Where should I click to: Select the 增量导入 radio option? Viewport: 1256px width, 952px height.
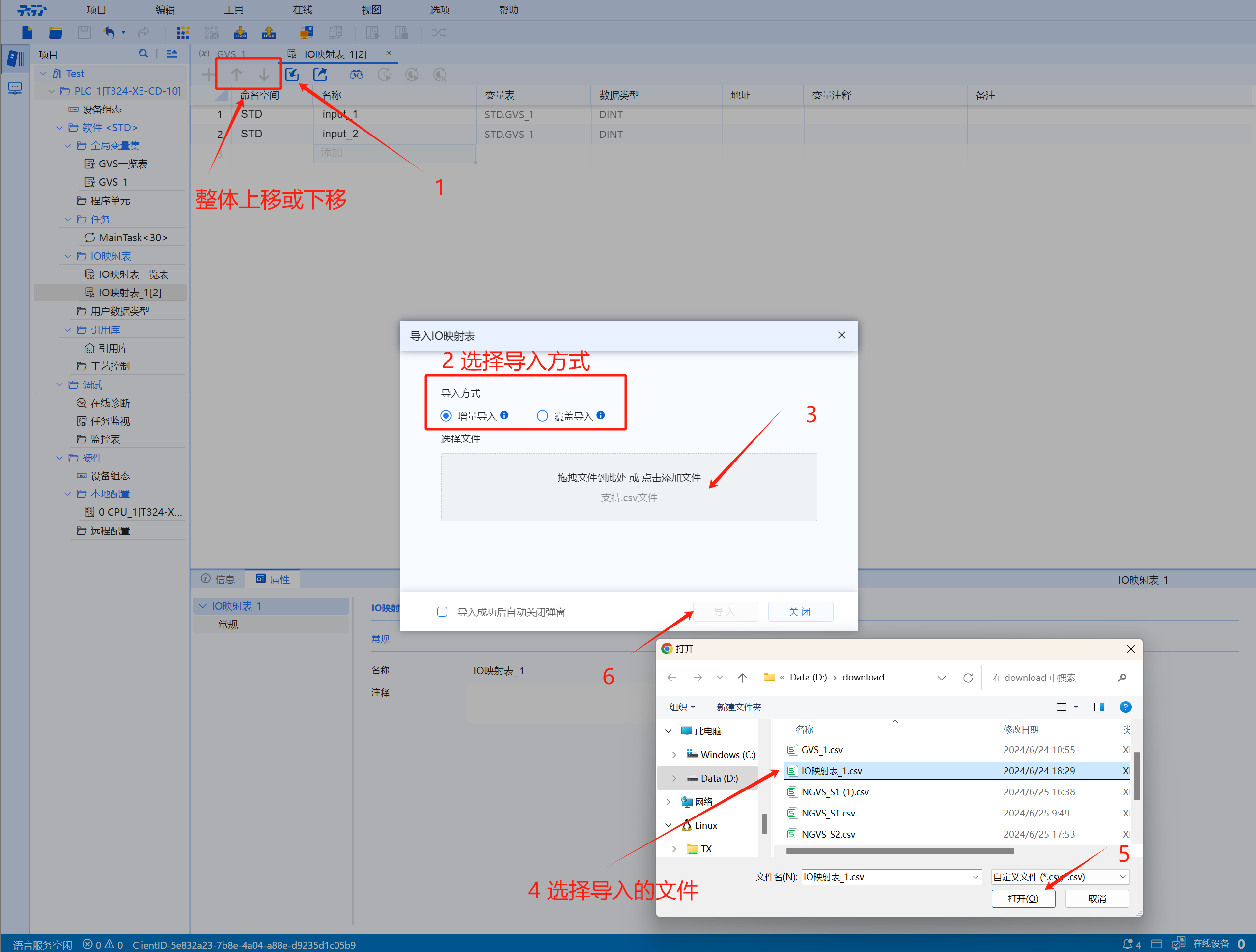(447, 416)
